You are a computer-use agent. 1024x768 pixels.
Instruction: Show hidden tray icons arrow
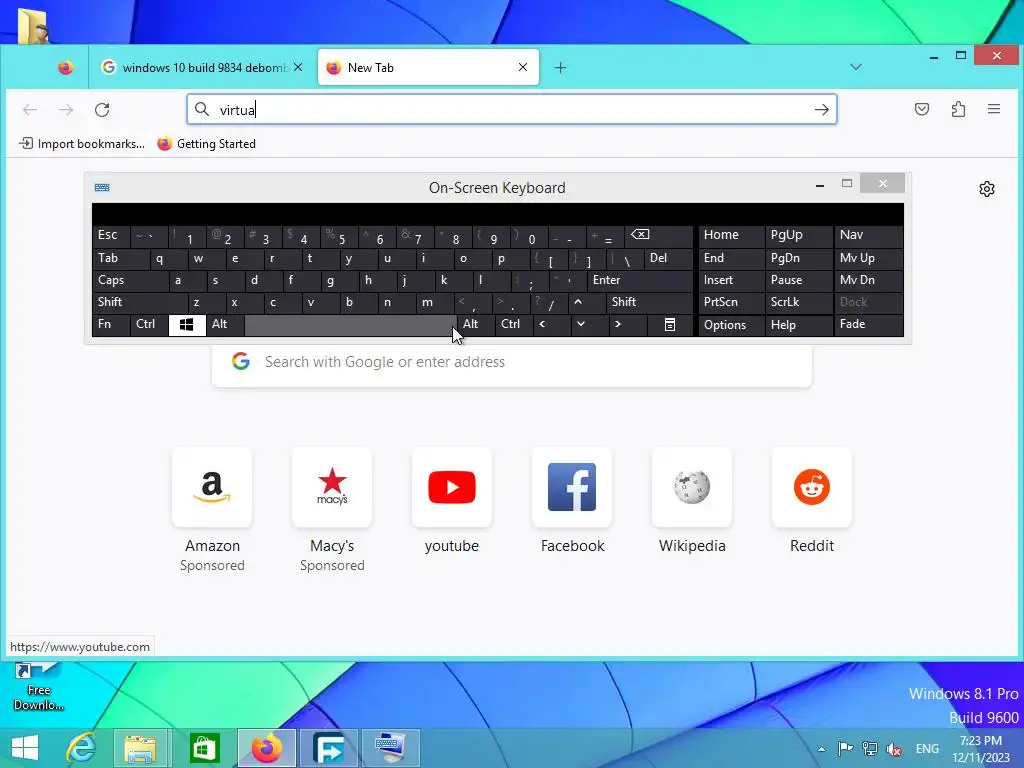click(821, 749)
